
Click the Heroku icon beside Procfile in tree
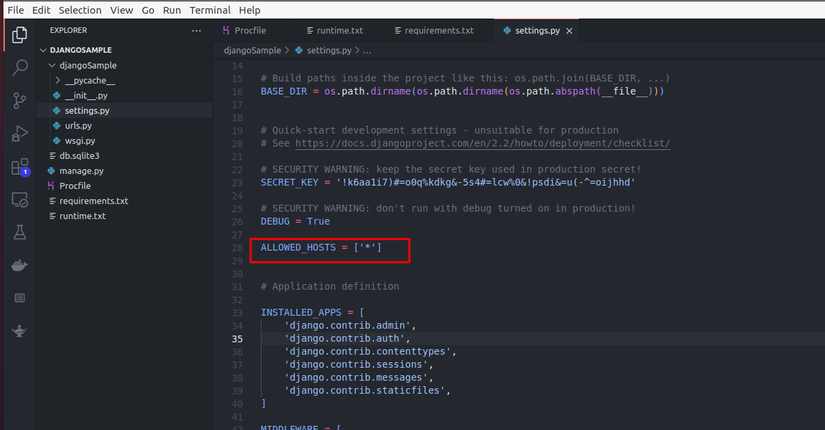coord(51,186)
